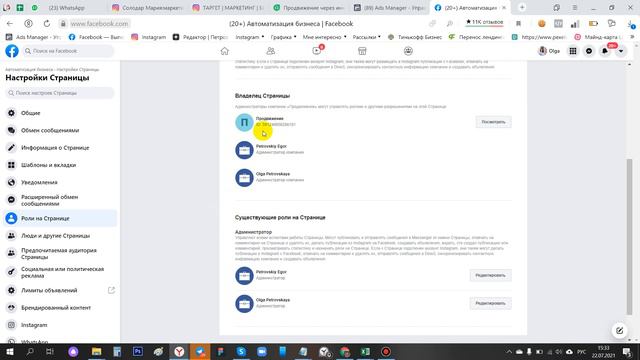Click the address bar facebook.com URL
This screenshot has height=360, width=640.
coord(100,24)
